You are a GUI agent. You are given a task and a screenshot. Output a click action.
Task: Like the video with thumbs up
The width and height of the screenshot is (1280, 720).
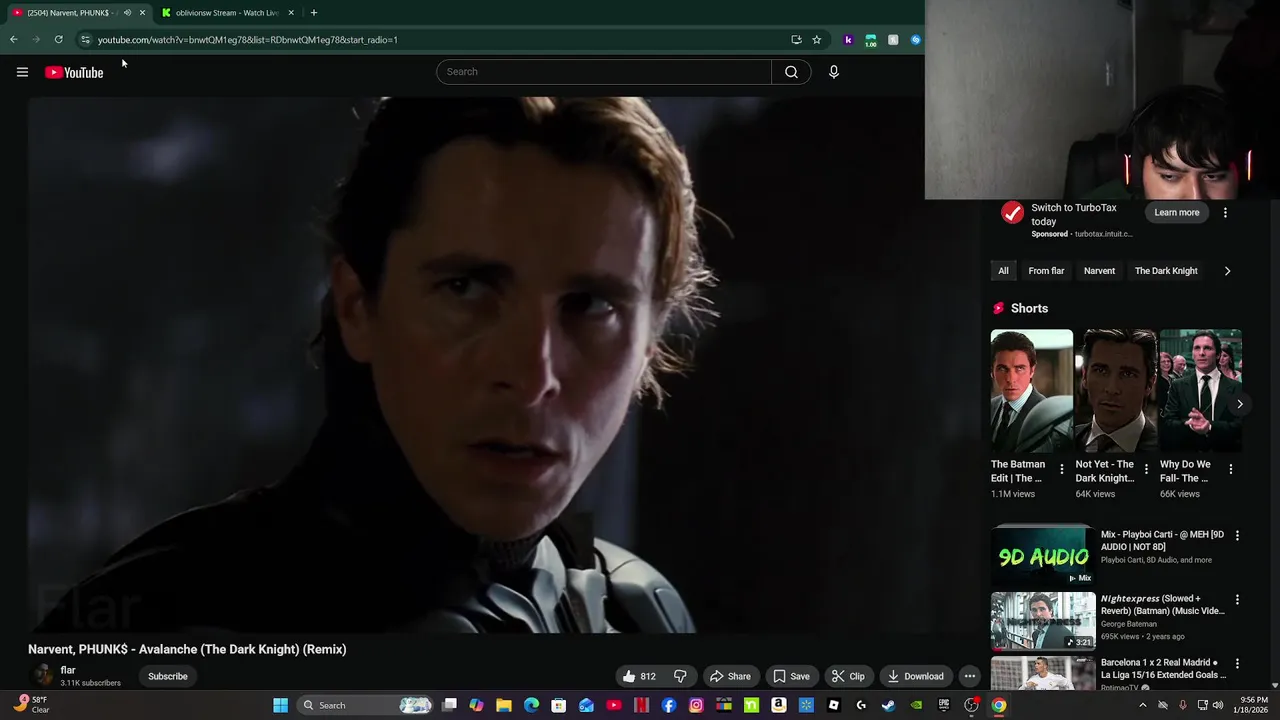coord(638,676)
